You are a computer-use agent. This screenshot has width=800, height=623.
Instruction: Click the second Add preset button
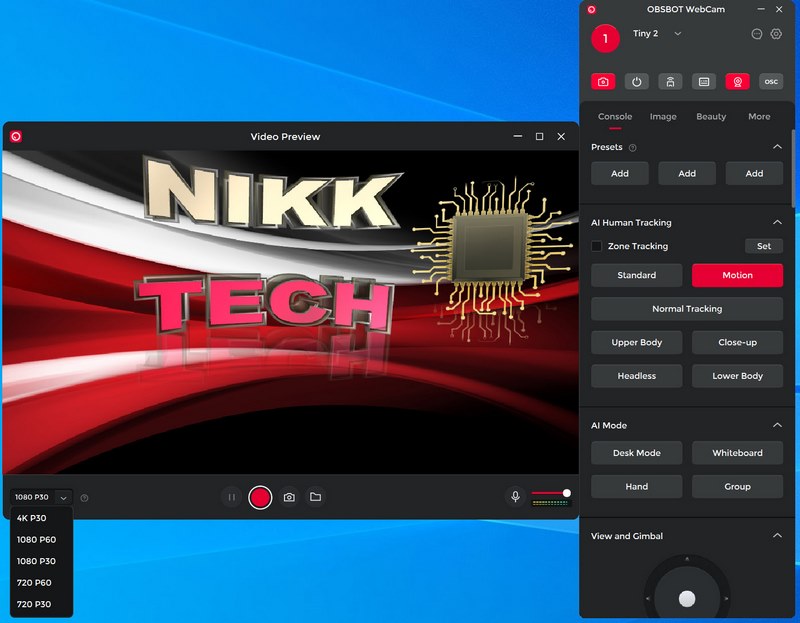click(x=687, y=173)
